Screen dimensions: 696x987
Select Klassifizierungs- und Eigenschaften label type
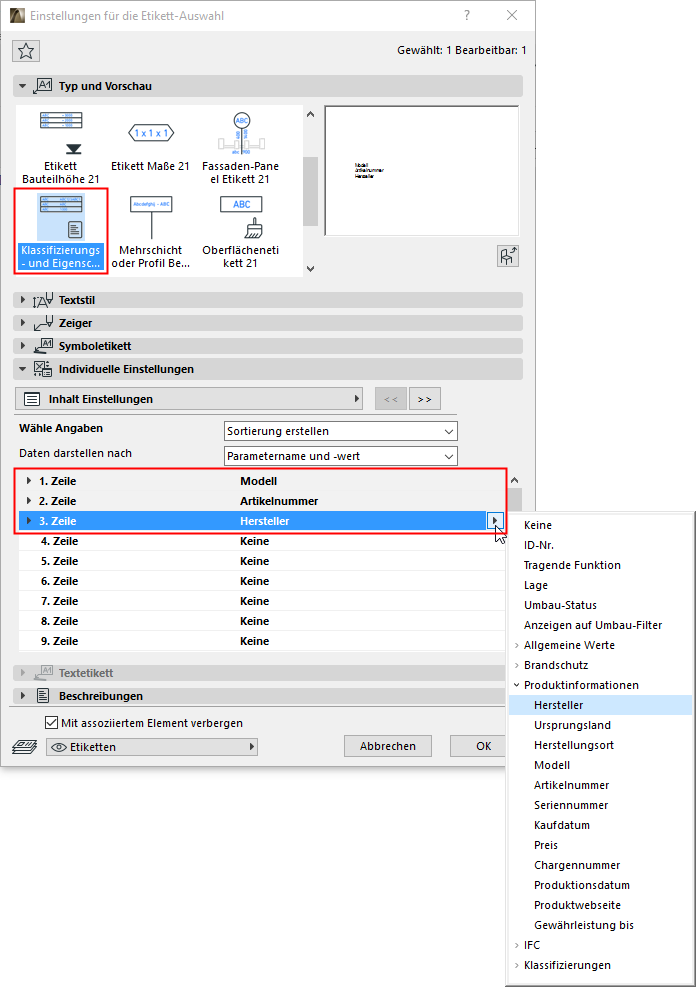click(61, 231)
